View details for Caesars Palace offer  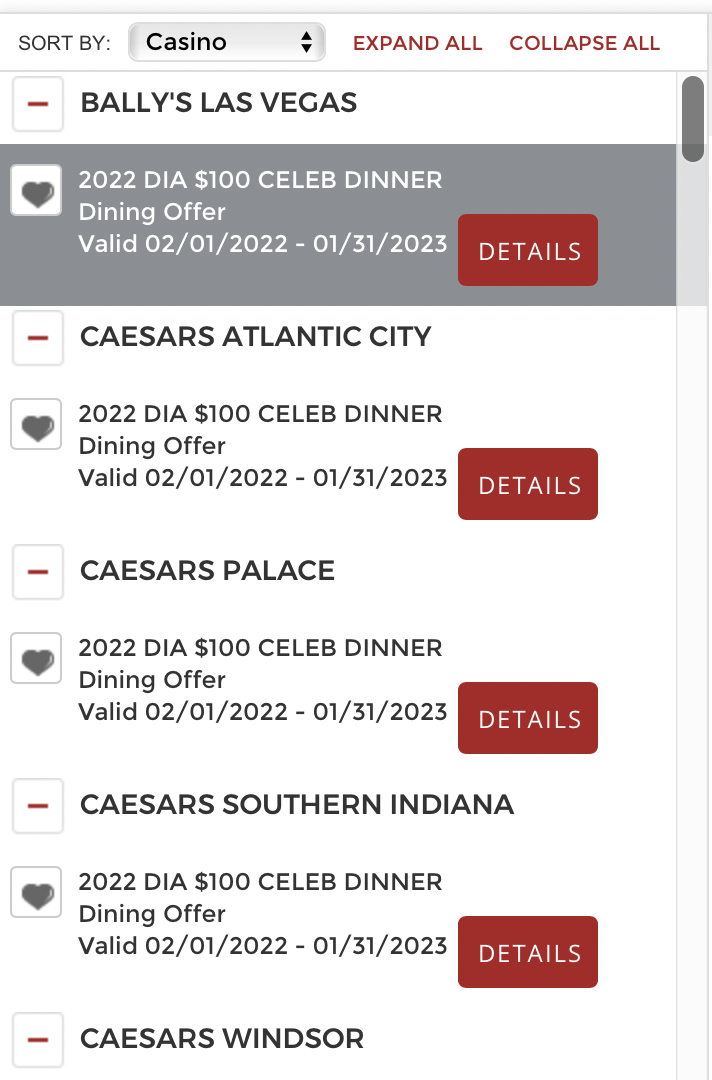coord(528,718)
